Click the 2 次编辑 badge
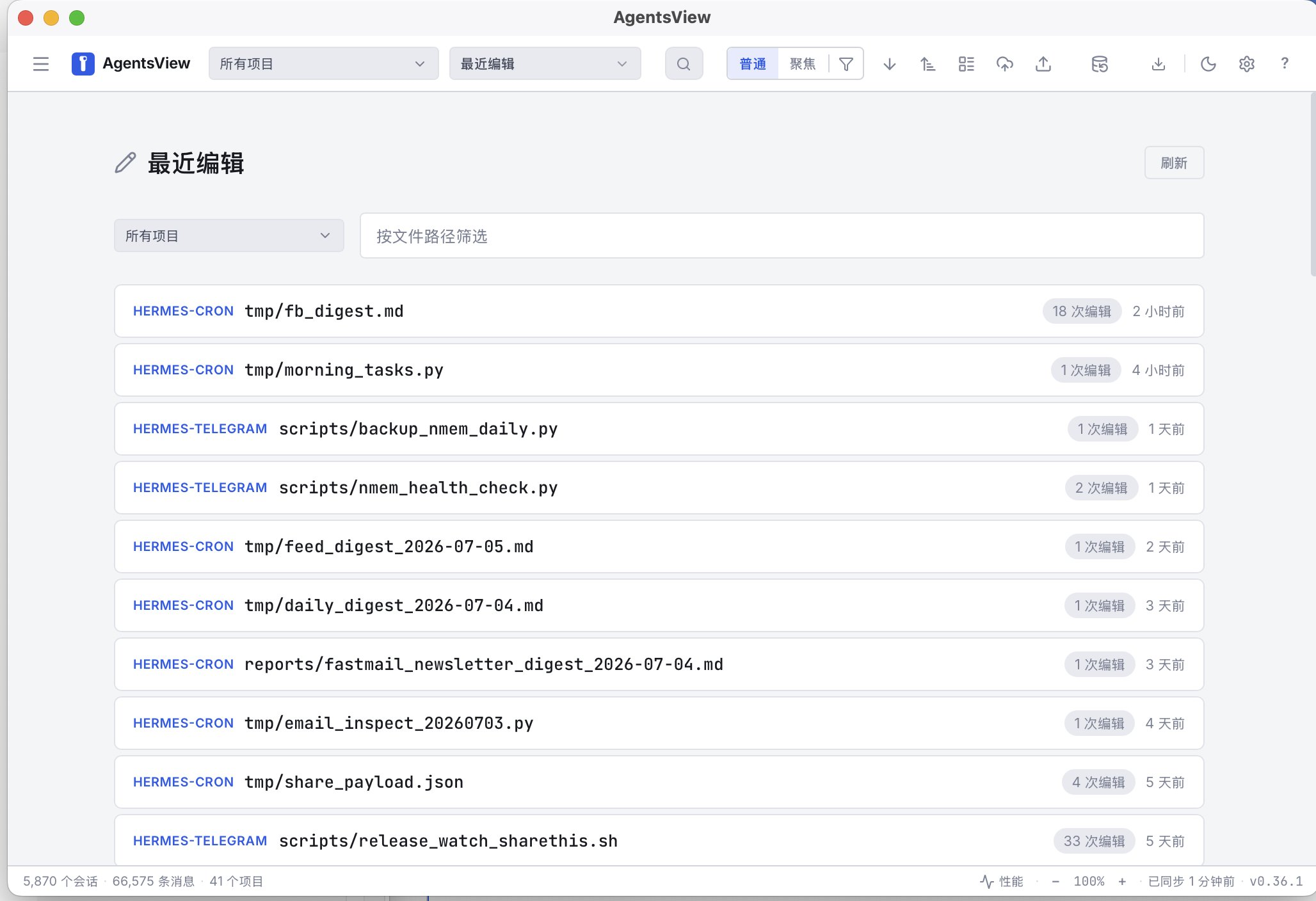This screenshot has width=1316, height=901. point(1102,488)
